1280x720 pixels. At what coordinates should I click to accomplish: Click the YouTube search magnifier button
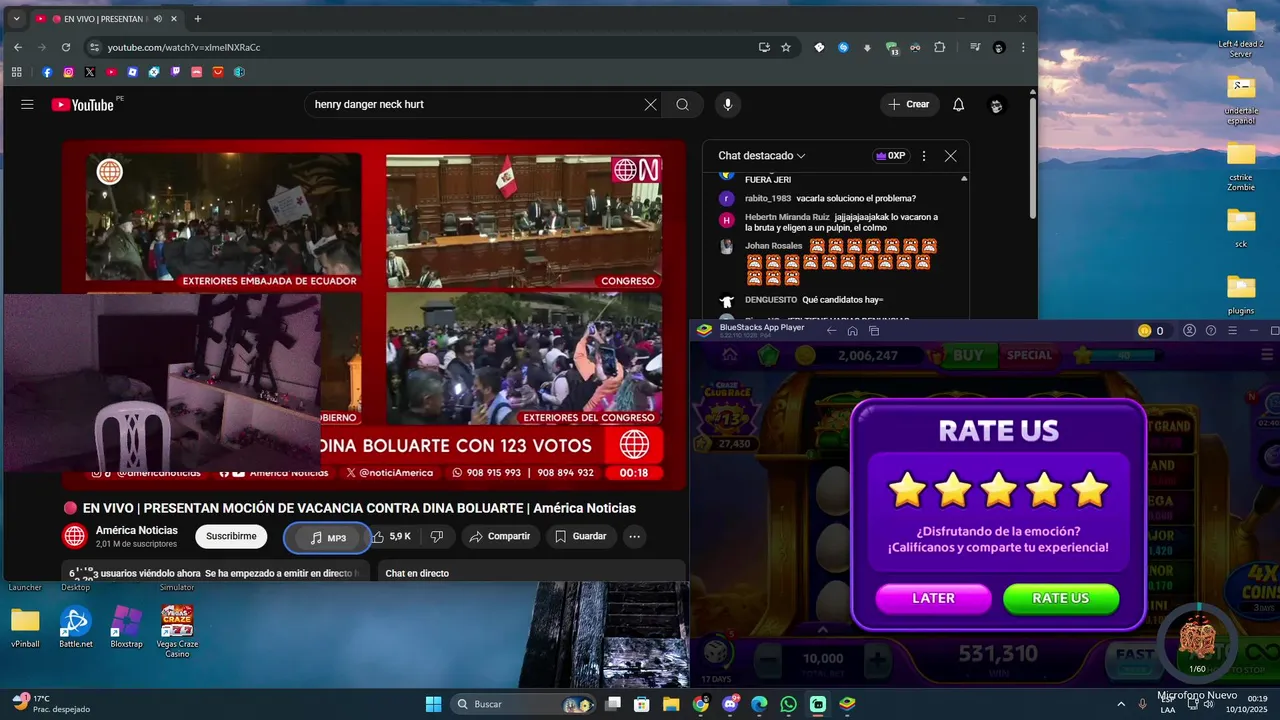click(x=682, y=104)
